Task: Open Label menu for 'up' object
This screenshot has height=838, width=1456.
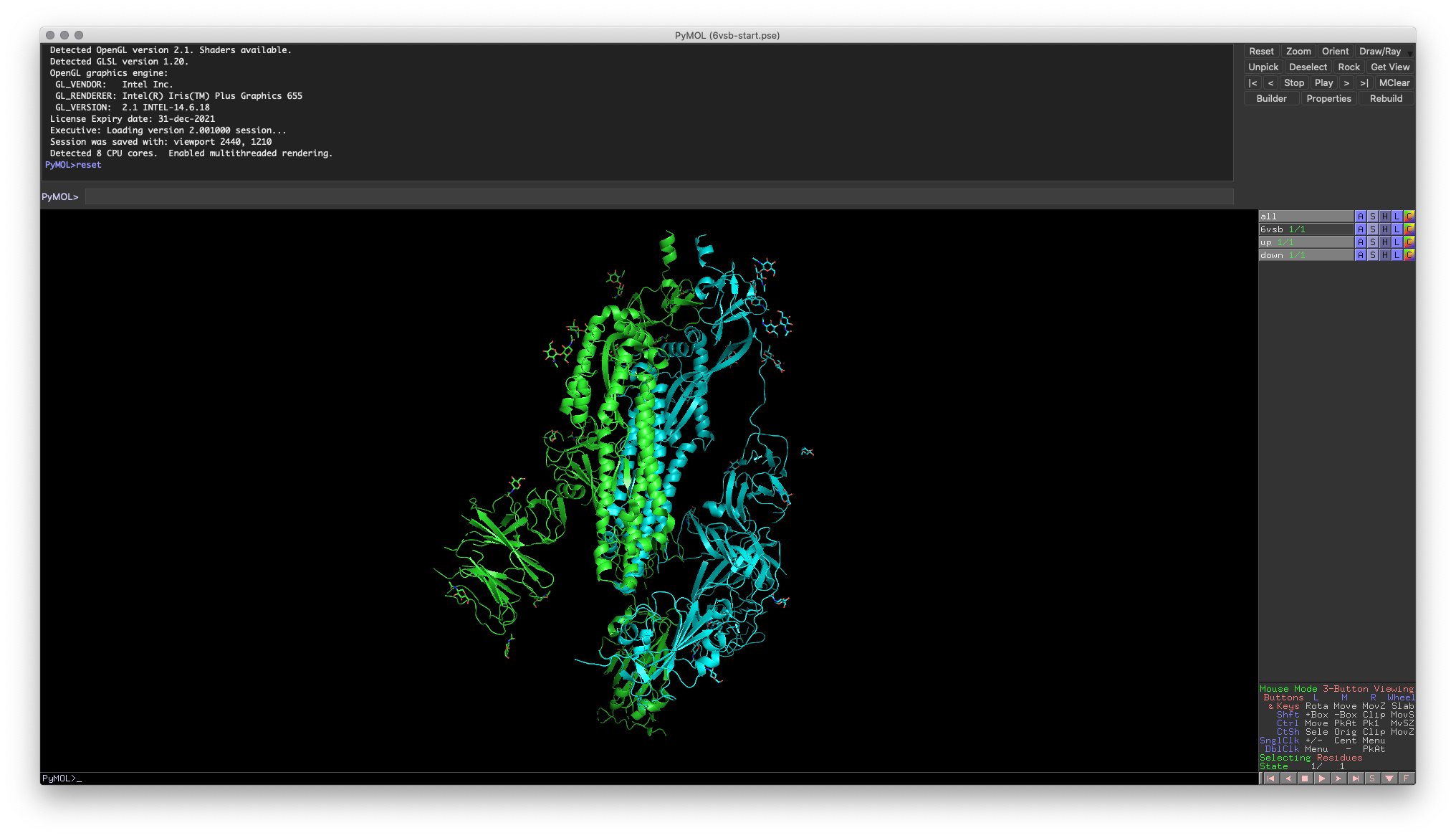Action: [x=1397, y=242]
